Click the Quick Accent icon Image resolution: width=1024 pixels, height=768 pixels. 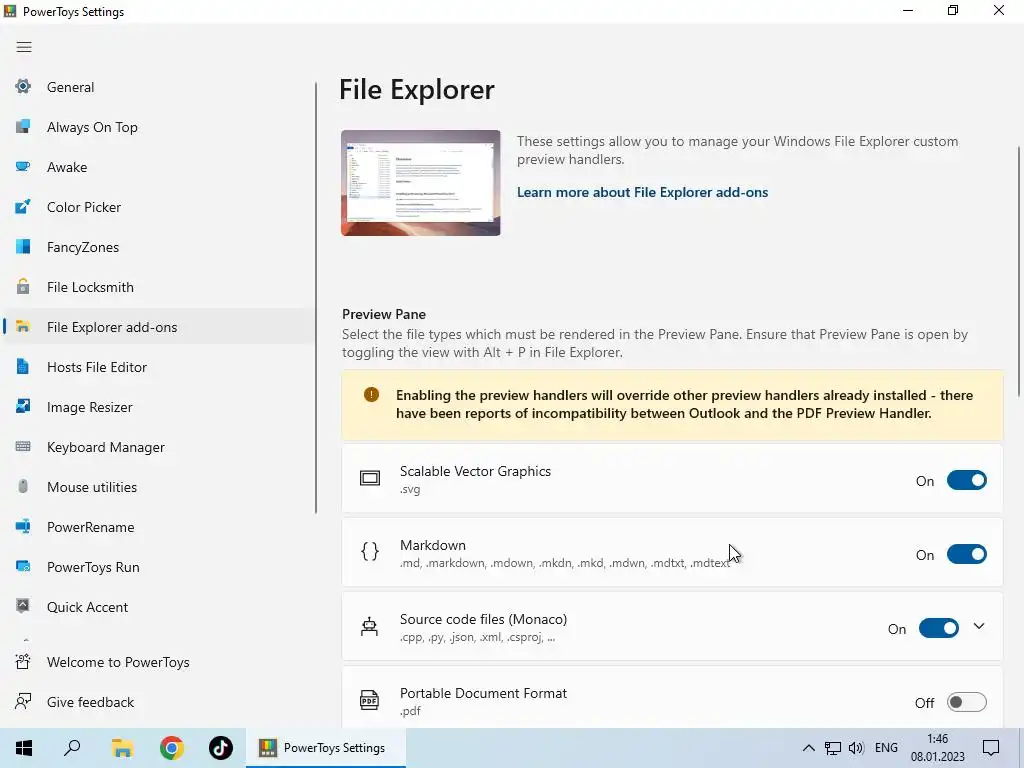tap(23, 606)
